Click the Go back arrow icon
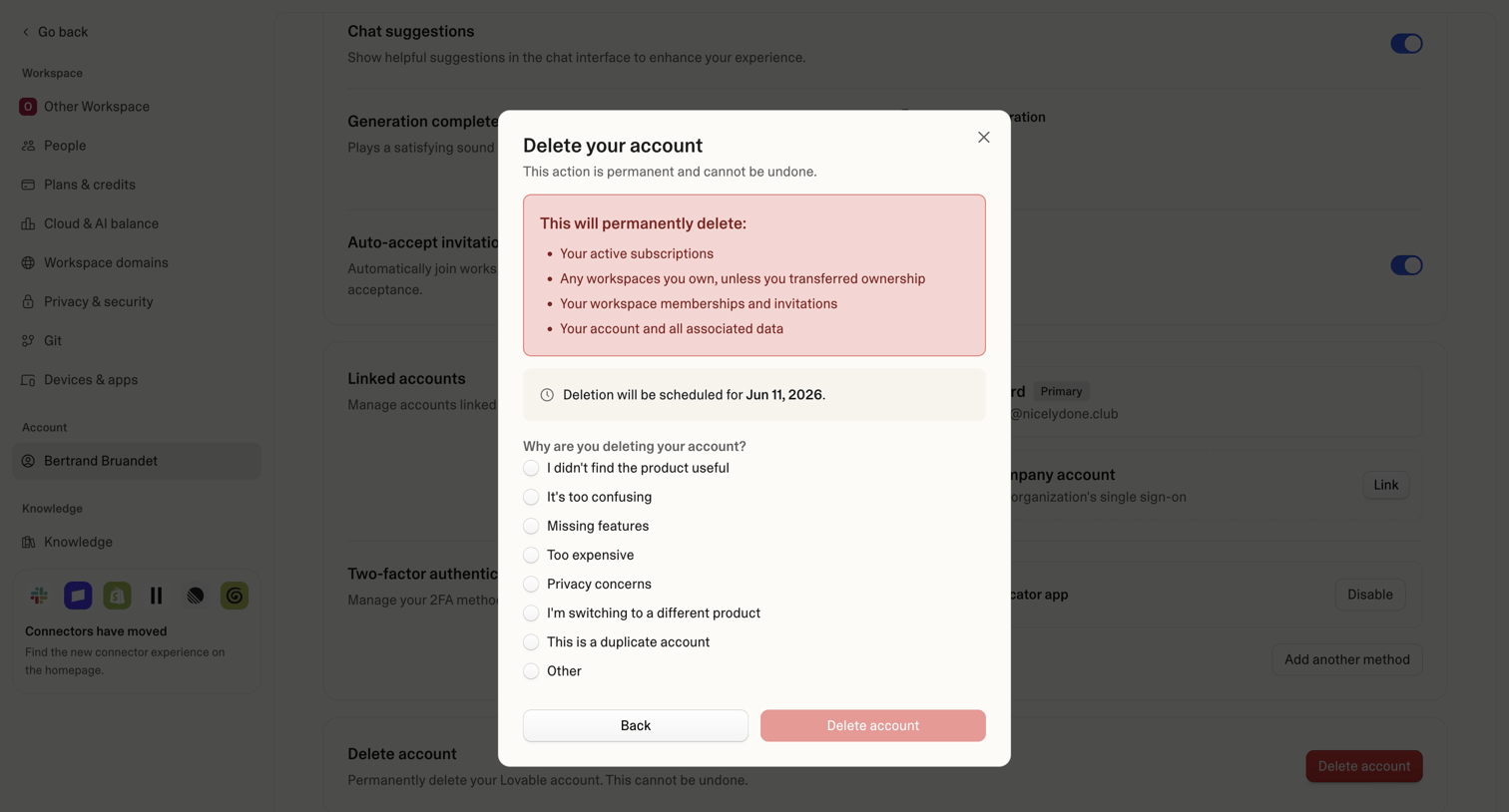Screen dimensions: 1509x812 click(26, 32)
